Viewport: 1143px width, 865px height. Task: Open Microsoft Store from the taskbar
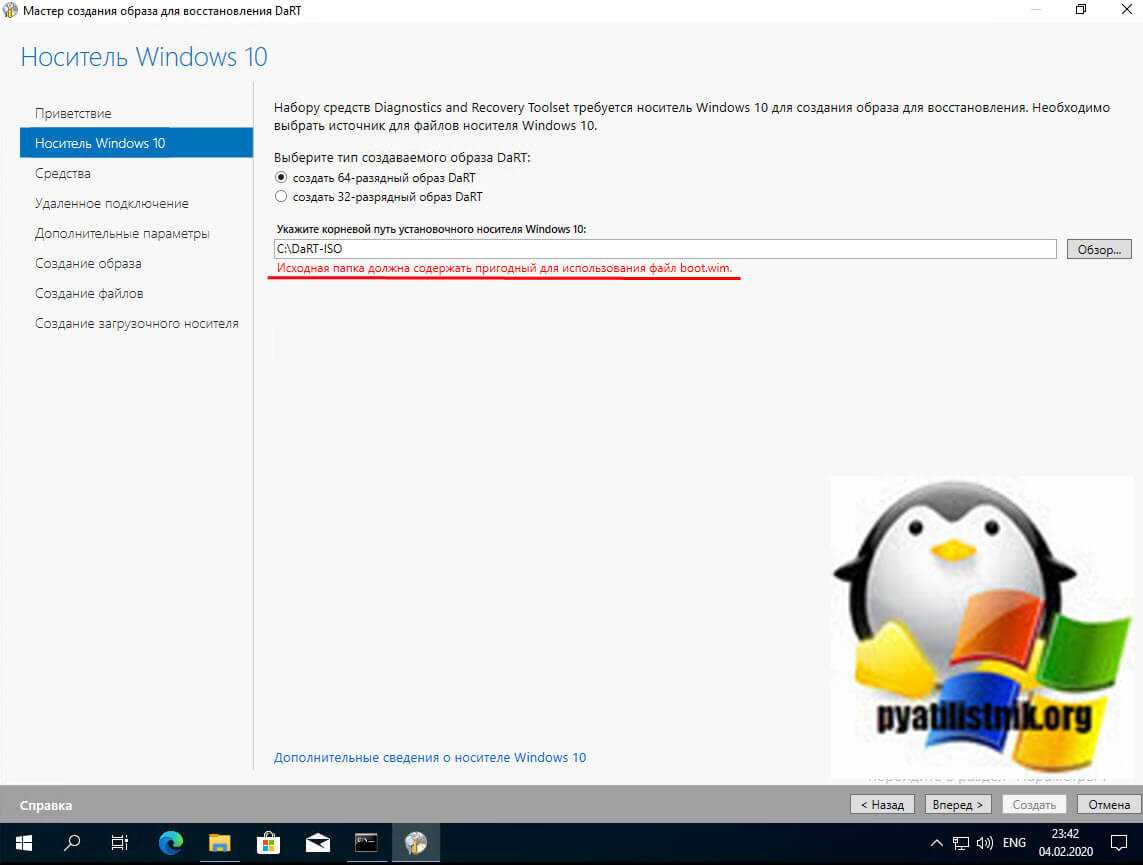coord(268,843)
